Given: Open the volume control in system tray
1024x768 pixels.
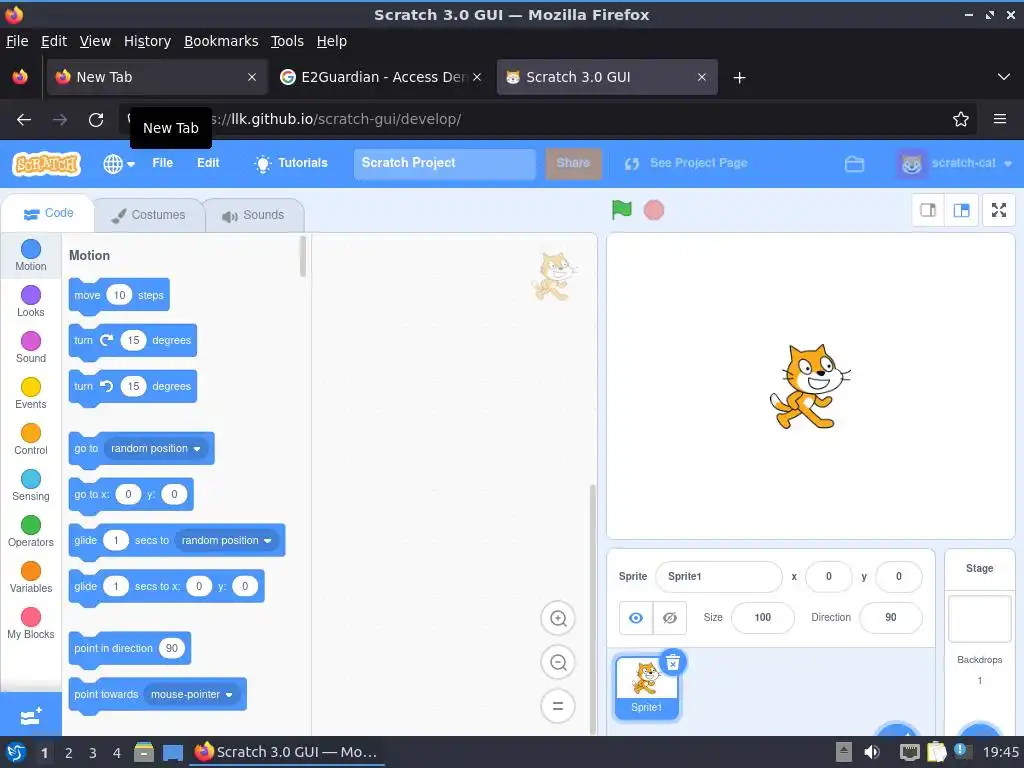Looking at the screenshot, I should pyautogui.click(x=872, y=752).
